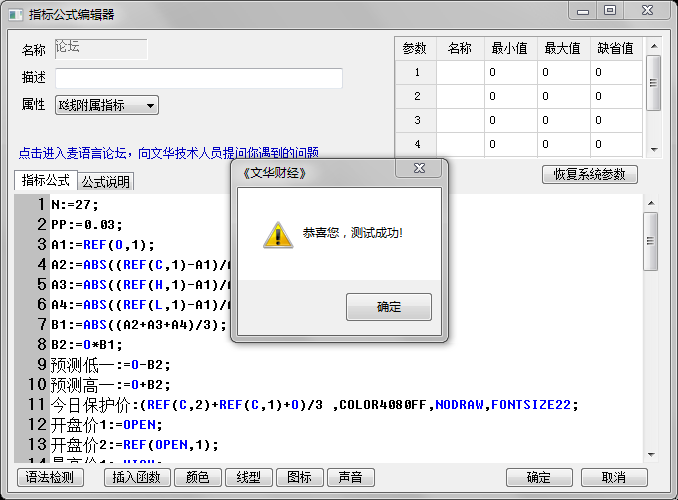Click code line 2 PP:=0.03;
The image size is (678, 500).
(x=87, y=224)
